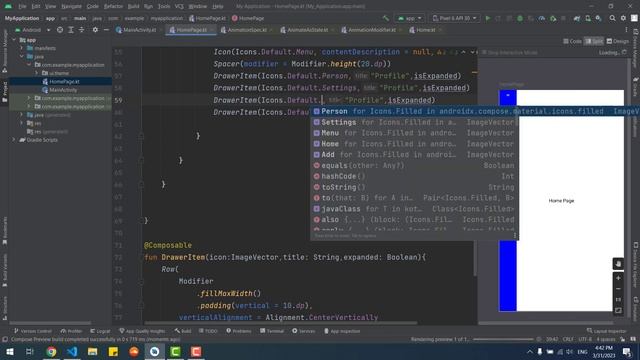Expand the manifests folder
640x360 pixels.
tap(22, 48)
